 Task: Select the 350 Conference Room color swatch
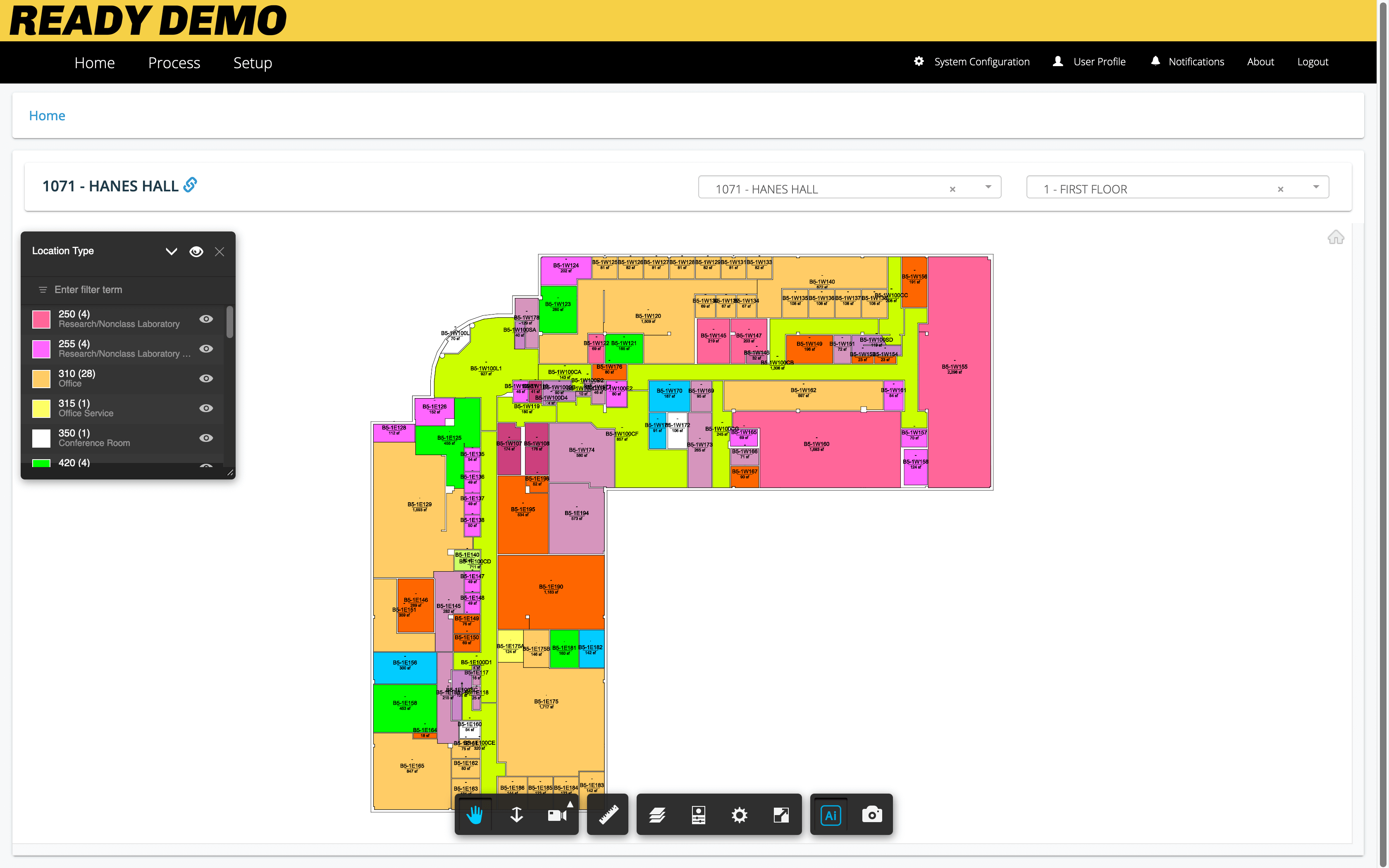(x=42, y=437)
